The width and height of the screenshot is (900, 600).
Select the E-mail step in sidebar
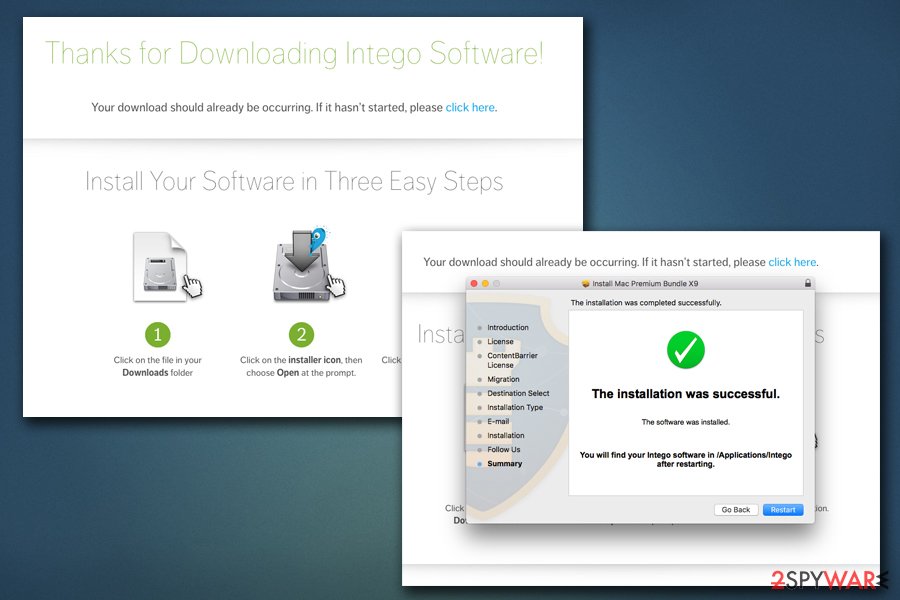[498, 421]
